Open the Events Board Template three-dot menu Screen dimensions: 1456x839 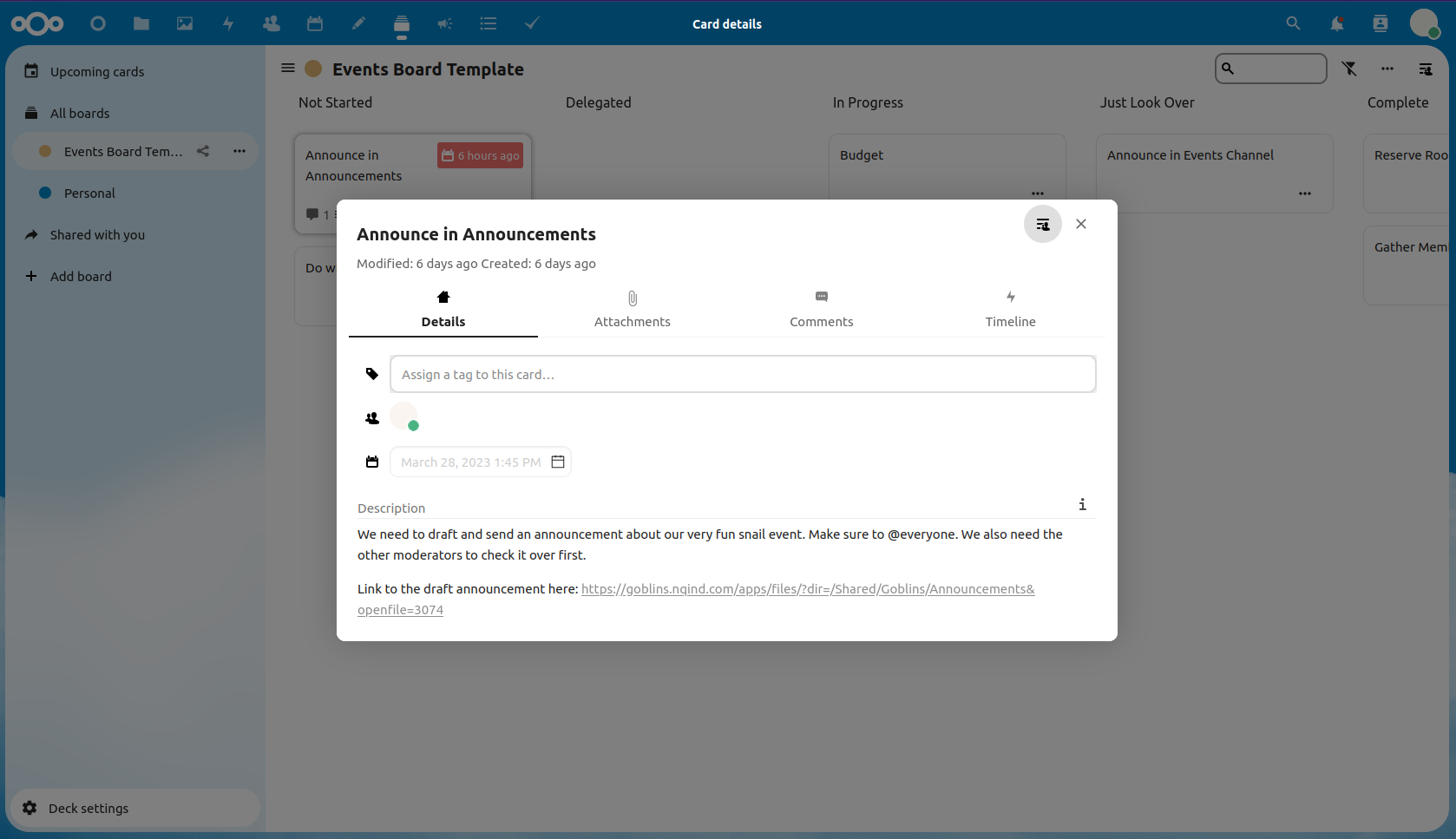(x=239, y=151)
